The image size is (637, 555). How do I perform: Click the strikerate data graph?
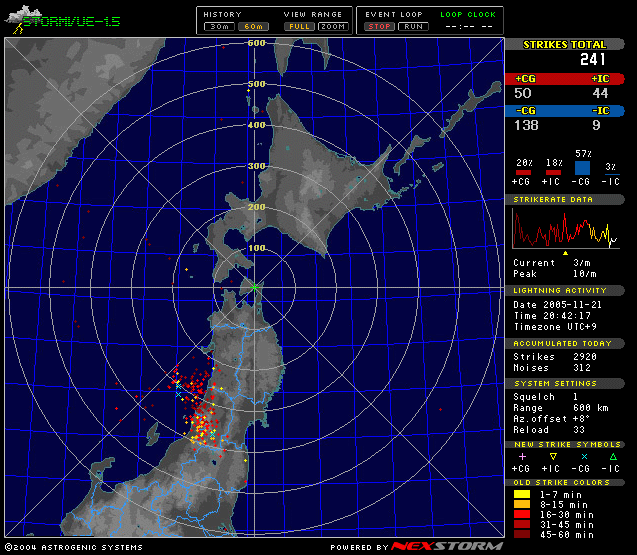tap(567, 229)
